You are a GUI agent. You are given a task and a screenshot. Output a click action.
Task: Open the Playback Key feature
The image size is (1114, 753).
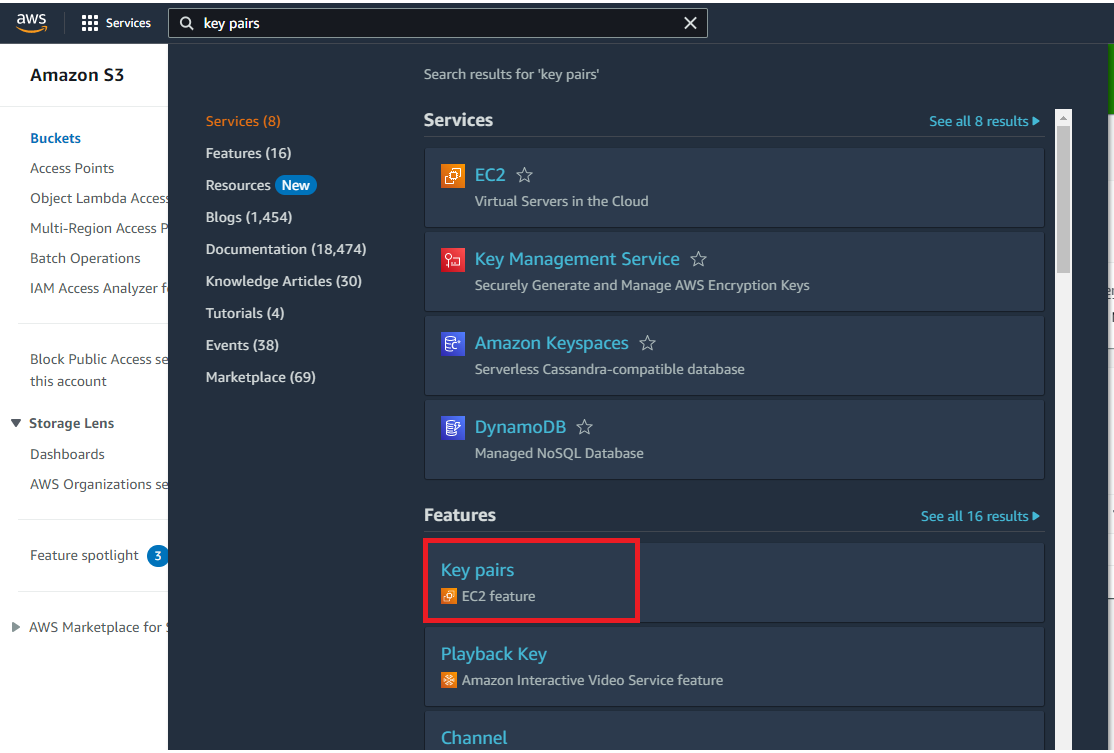pos(494,654)
